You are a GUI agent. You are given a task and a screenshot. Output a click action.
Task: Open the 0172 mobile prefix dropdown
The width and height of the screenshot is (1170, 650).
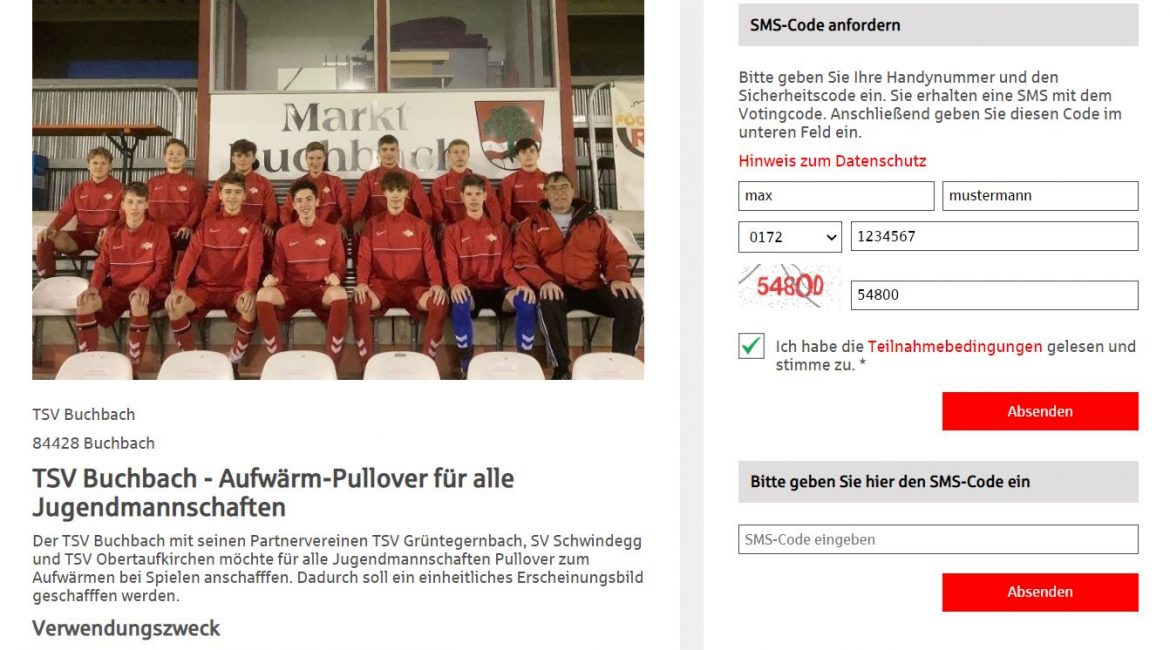pyautogui.click(x=790, y=237)
